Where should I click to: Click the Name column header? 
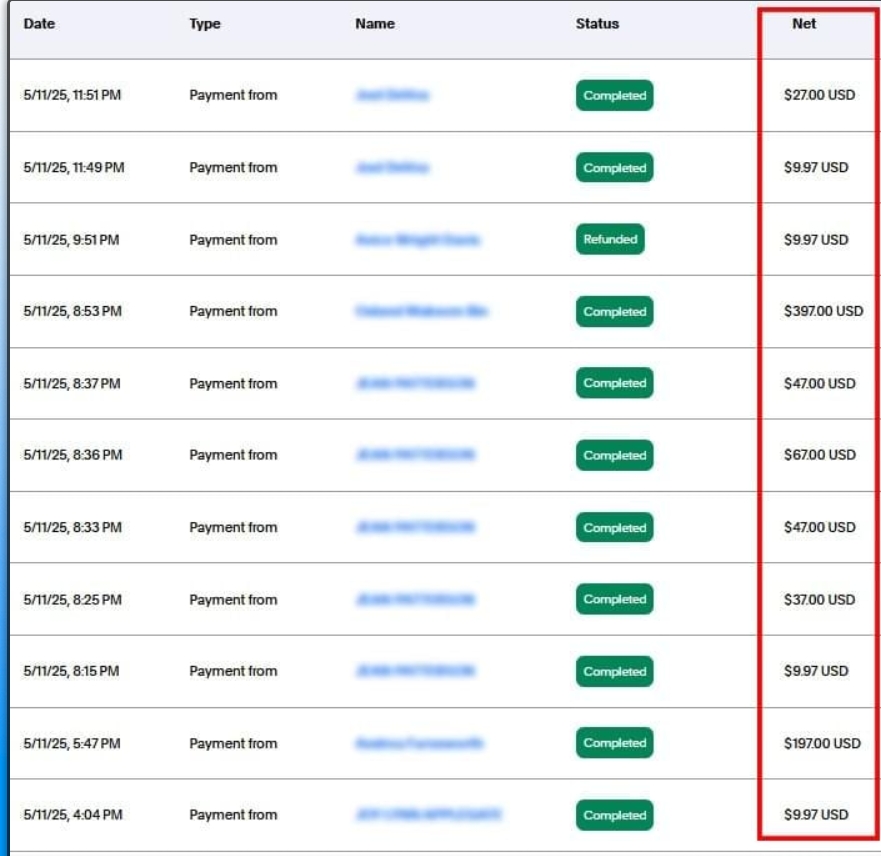[375, 24]
